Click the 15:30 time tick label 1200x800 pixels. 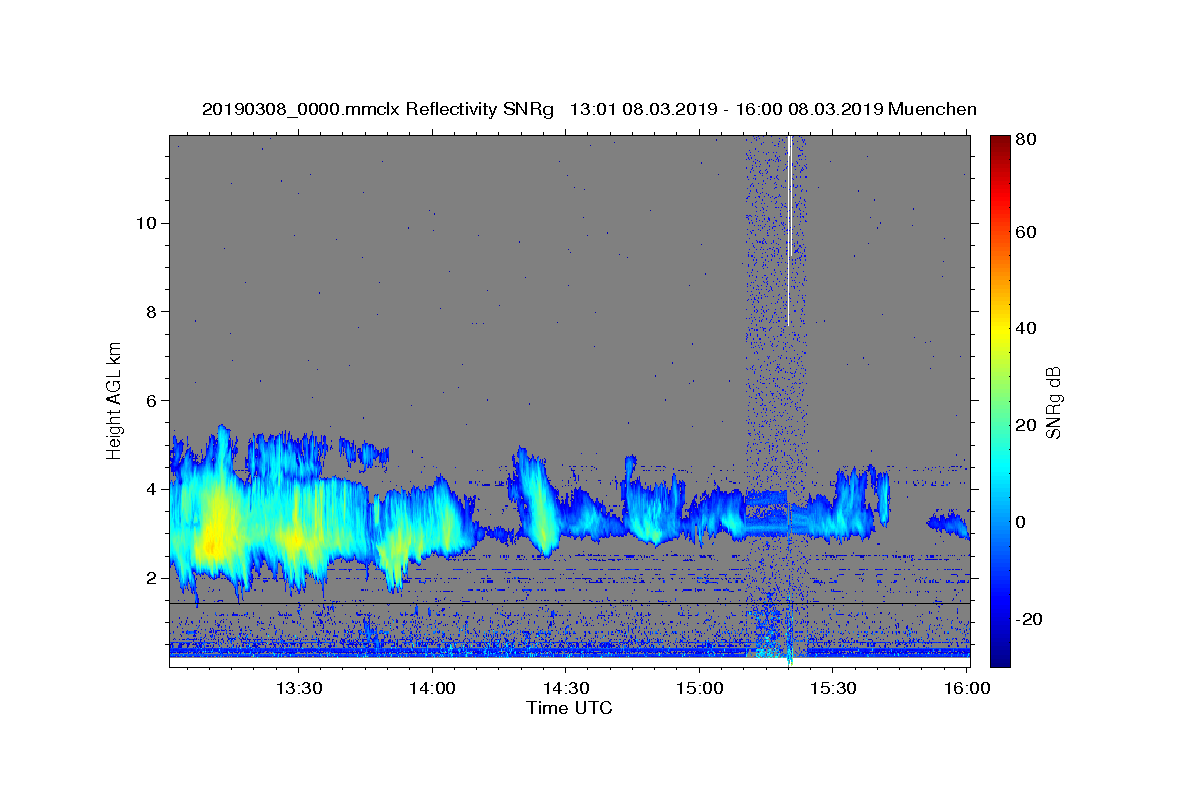[x=832, y=688]
